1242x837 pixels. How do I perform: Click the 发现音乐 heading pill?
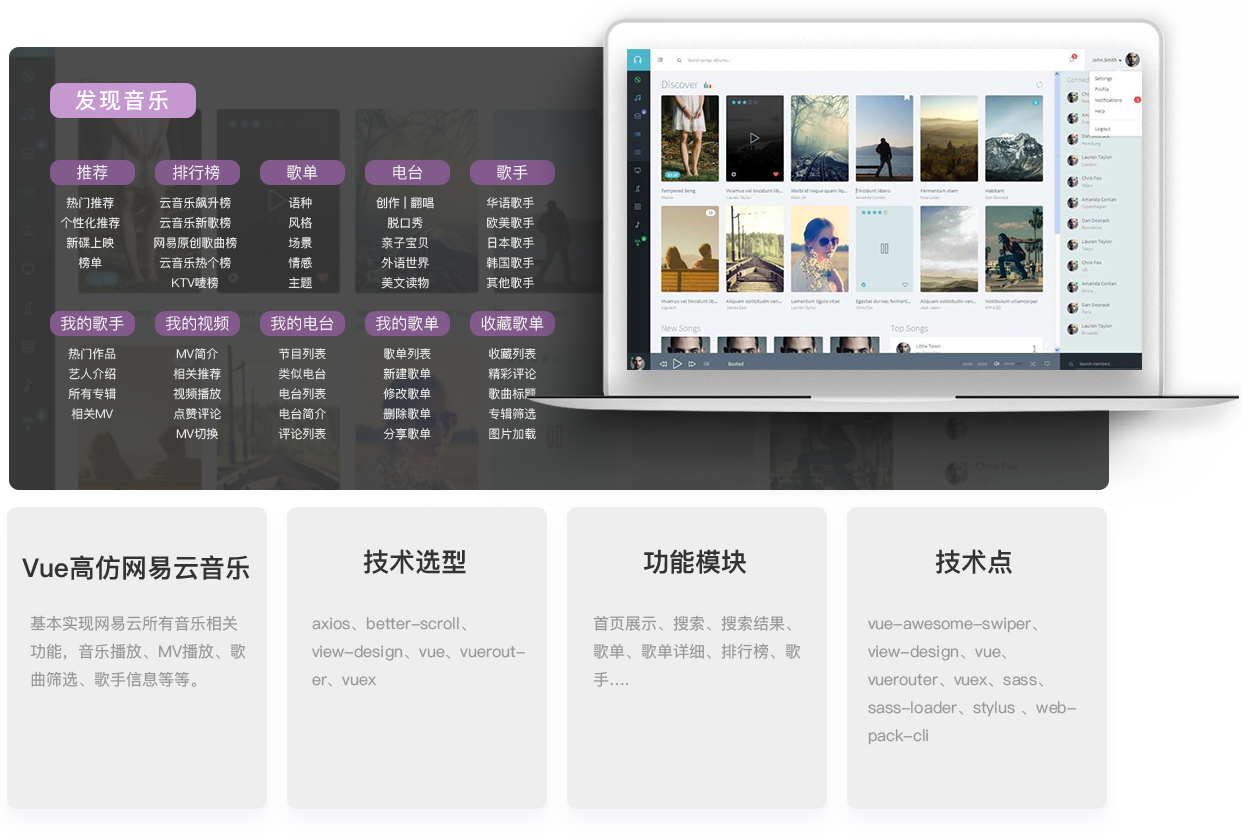pyautogui.click(x=123, y=100)
